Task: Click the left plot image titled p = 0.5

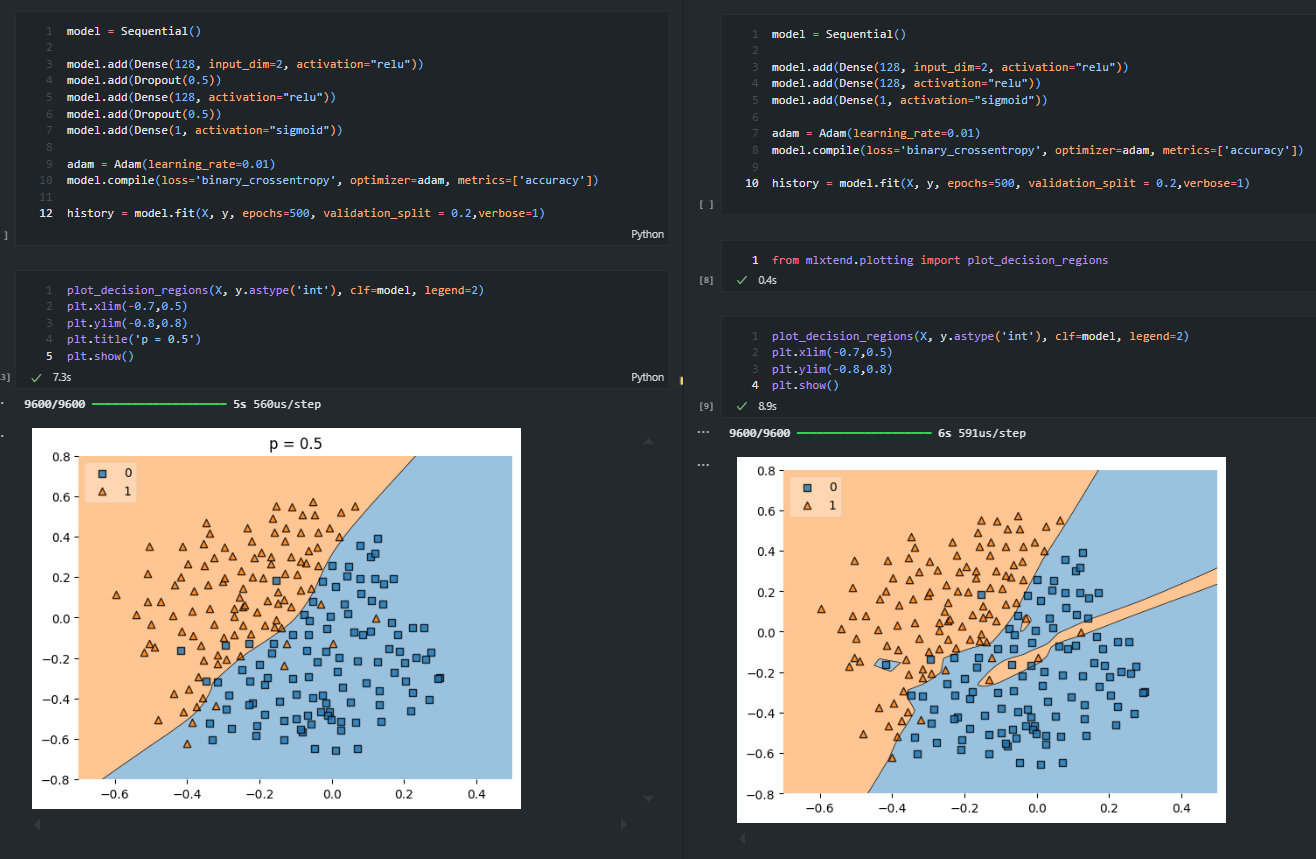Action: click(x=276, y=618)
